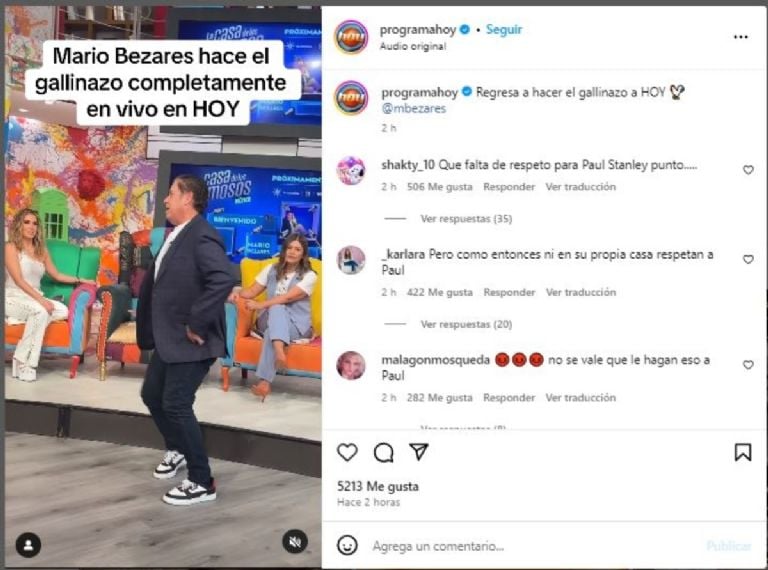
Task: Open the three-dot more options menu
Action: tap(741, 37)
